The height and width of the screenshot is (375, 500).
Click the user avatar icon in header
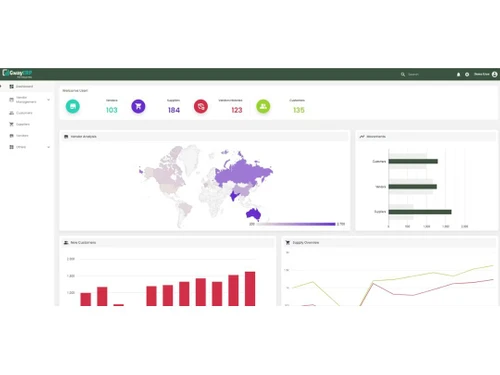pyautogui.click(x=495, y=74)
